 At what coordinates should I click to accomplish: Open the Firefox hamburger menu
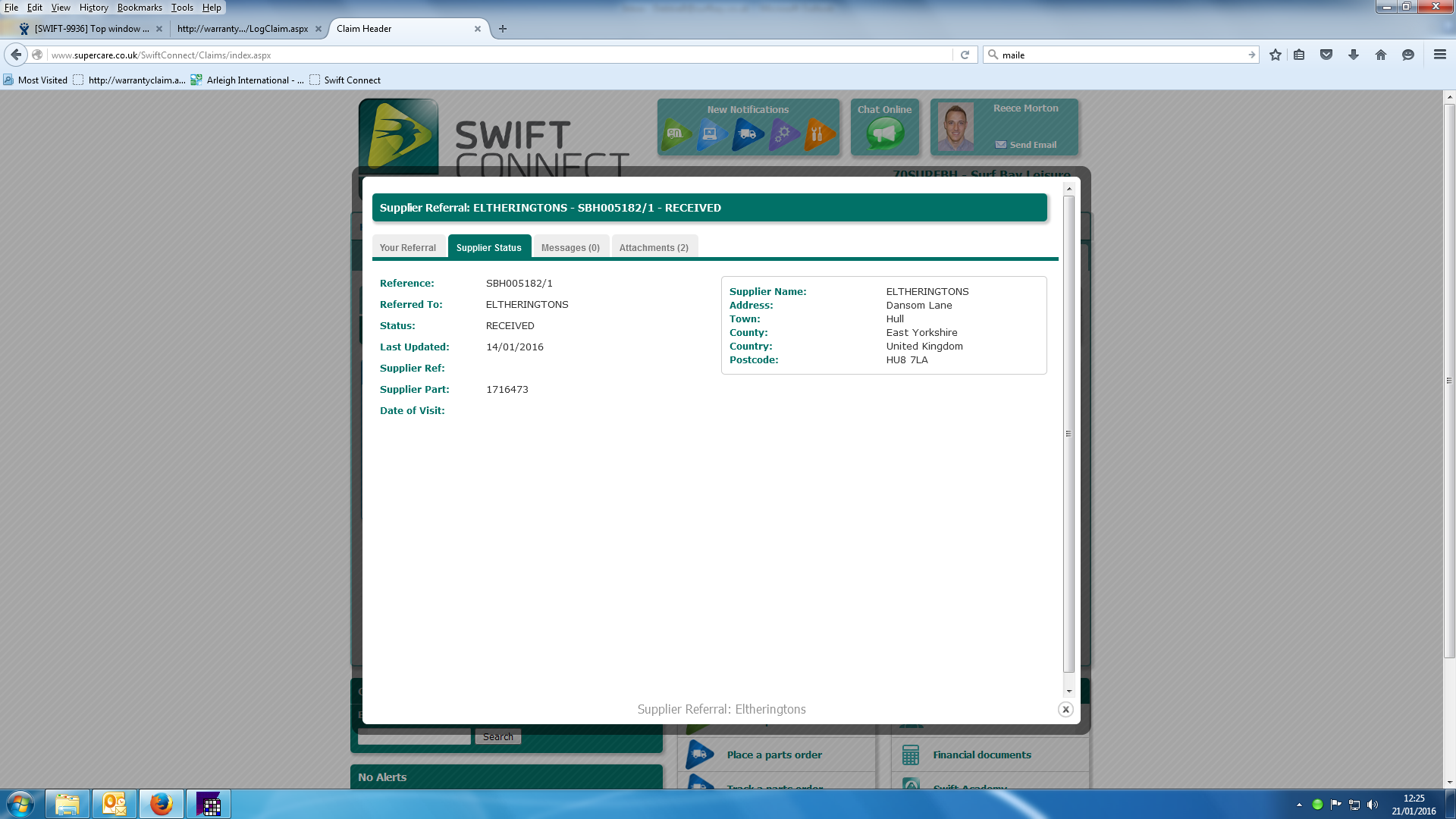point(1440,55)
